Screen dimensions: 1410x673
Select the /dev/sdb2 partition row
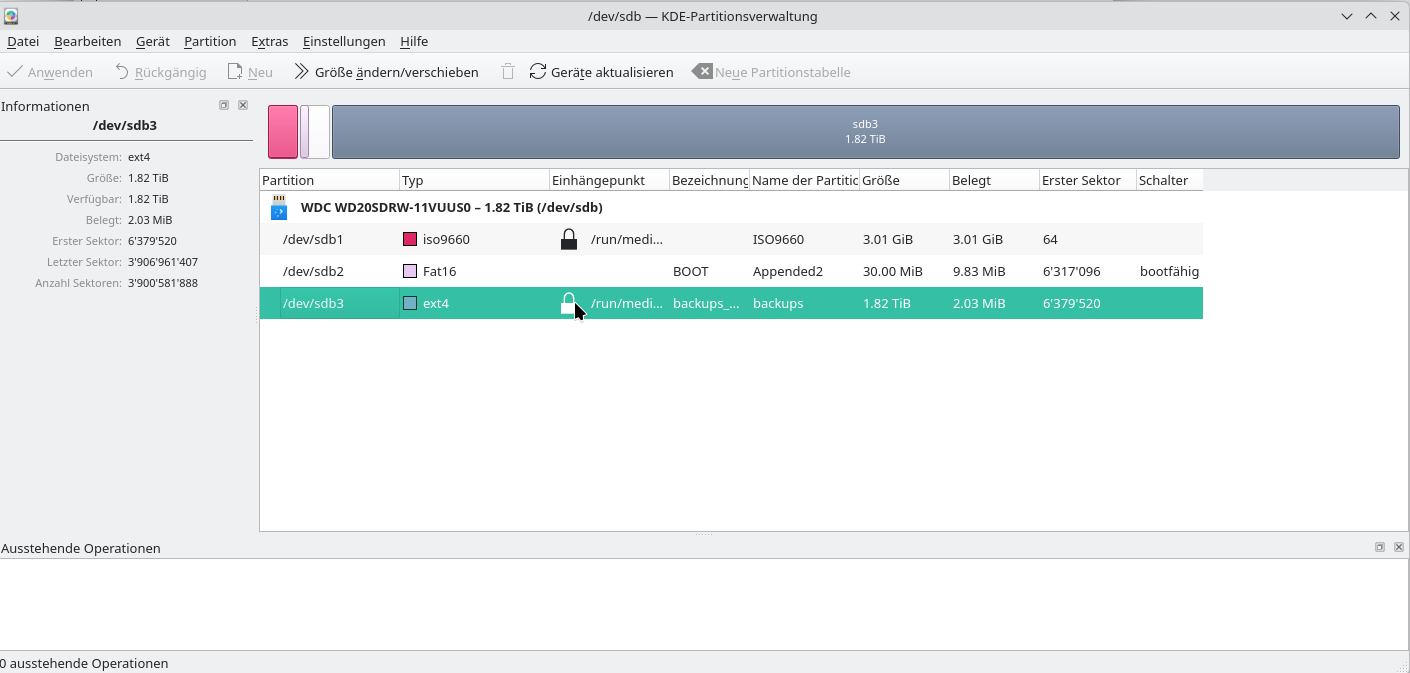313,272
